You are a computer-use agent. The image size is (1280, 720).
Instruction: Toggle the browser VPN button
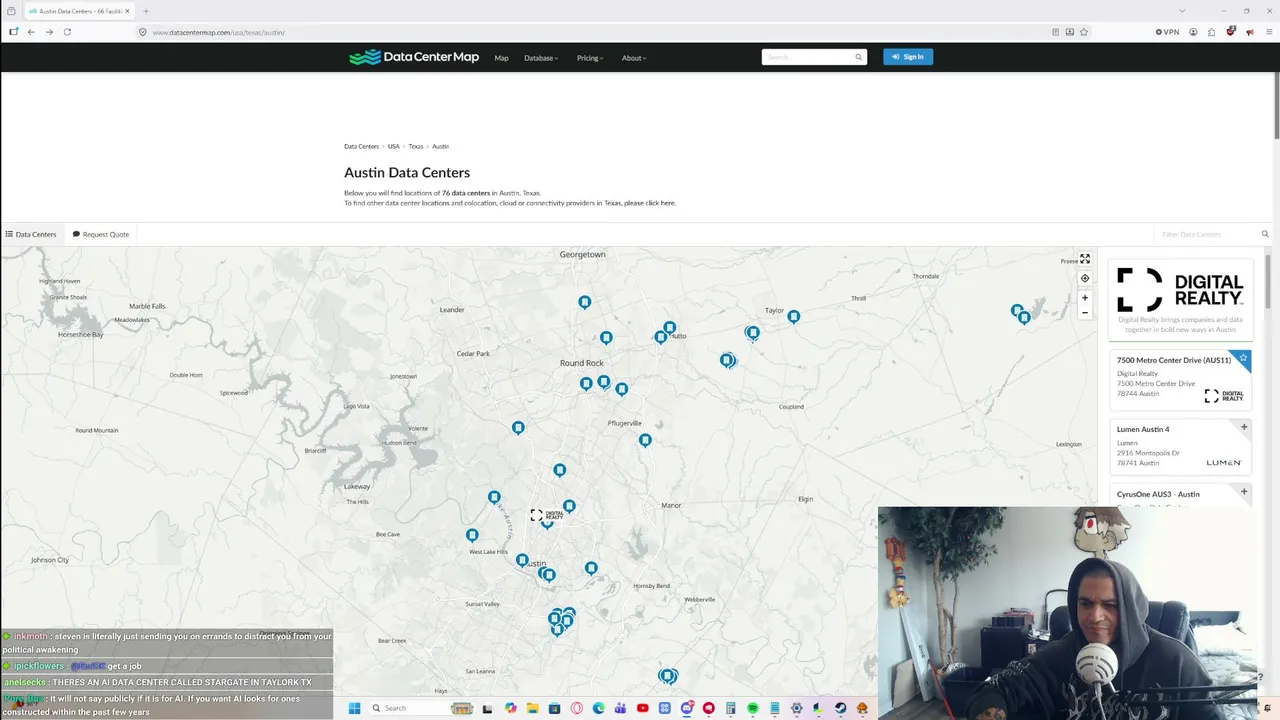1167,32
